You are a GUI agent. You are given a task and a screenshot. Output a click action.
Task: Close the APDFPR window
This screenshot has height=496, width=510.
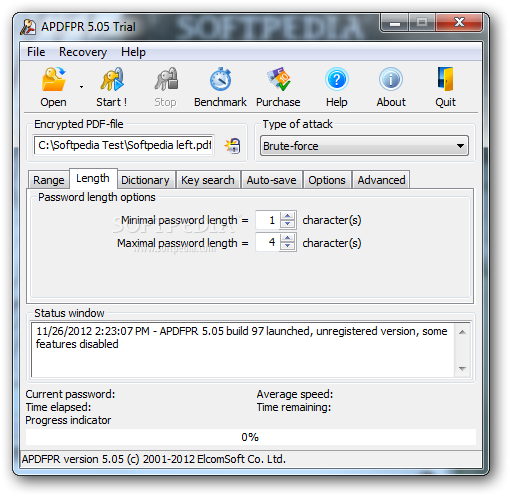click(459, 22)
